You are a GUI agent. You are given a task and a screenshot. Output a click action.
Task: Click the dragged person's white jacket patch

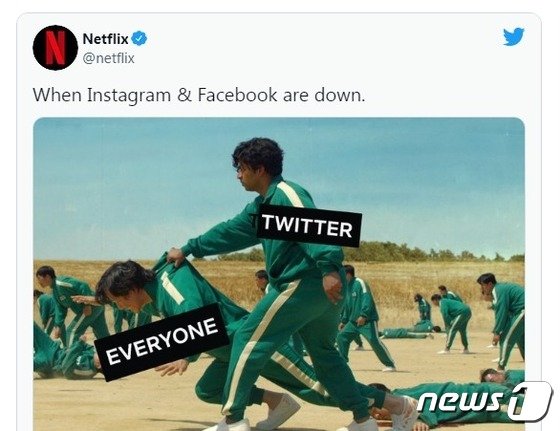[172, 288]
